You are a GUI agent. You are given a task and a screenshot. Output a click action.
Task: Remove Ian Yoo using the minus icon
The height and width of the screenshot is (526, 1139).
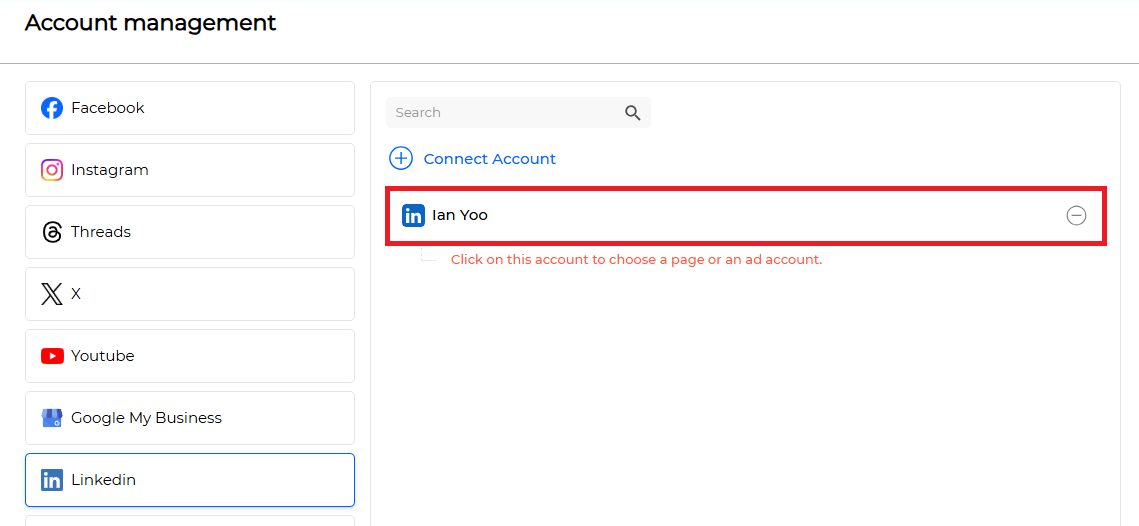[1076, 215]
